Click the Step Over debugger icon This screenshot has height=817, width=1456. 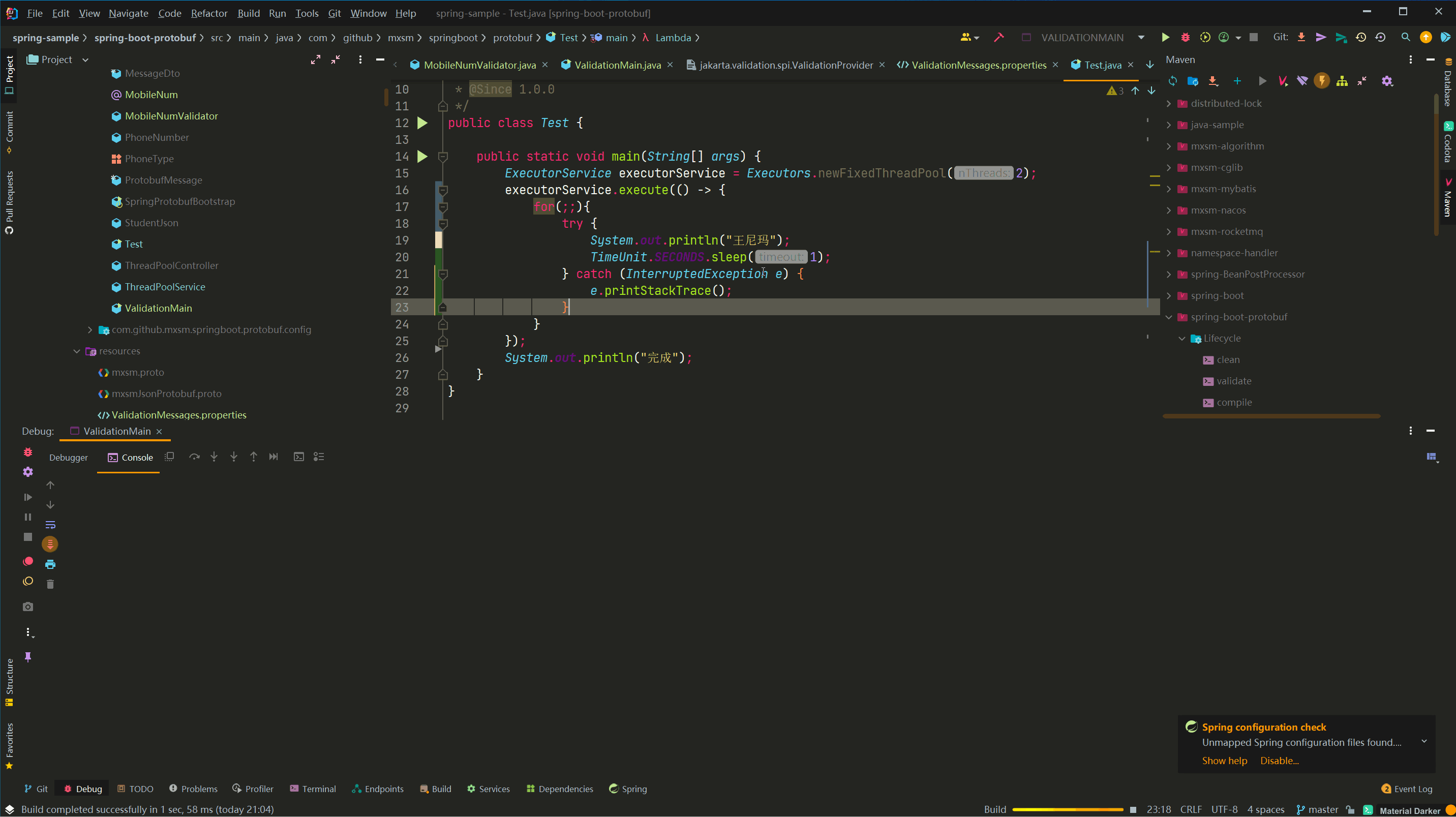coord(194,457)
